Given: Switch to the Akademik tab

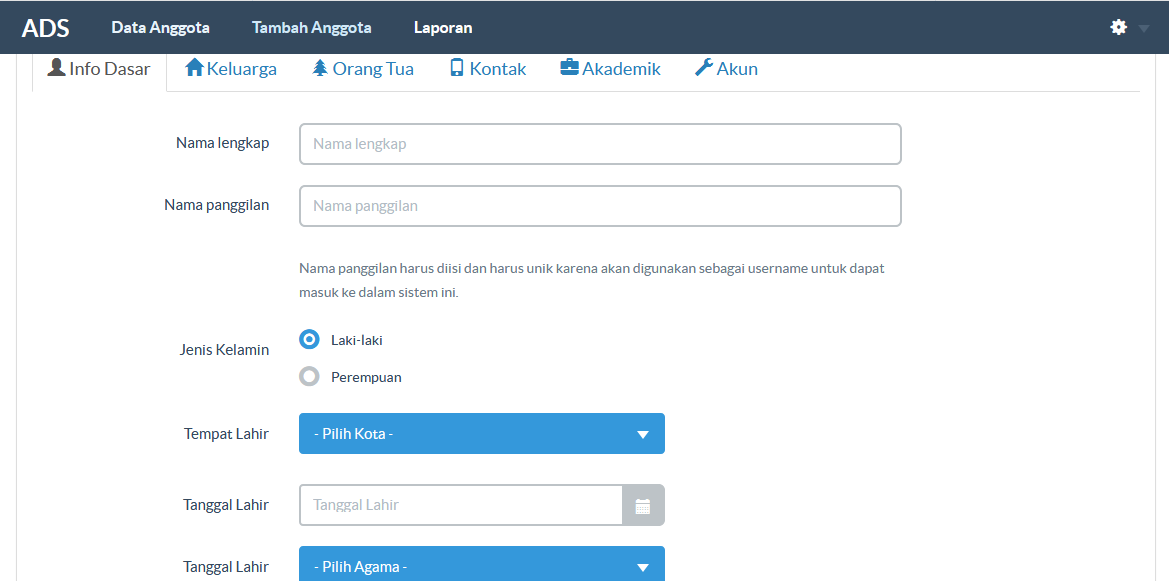Looking at the screenshot, I should [610, 67].
